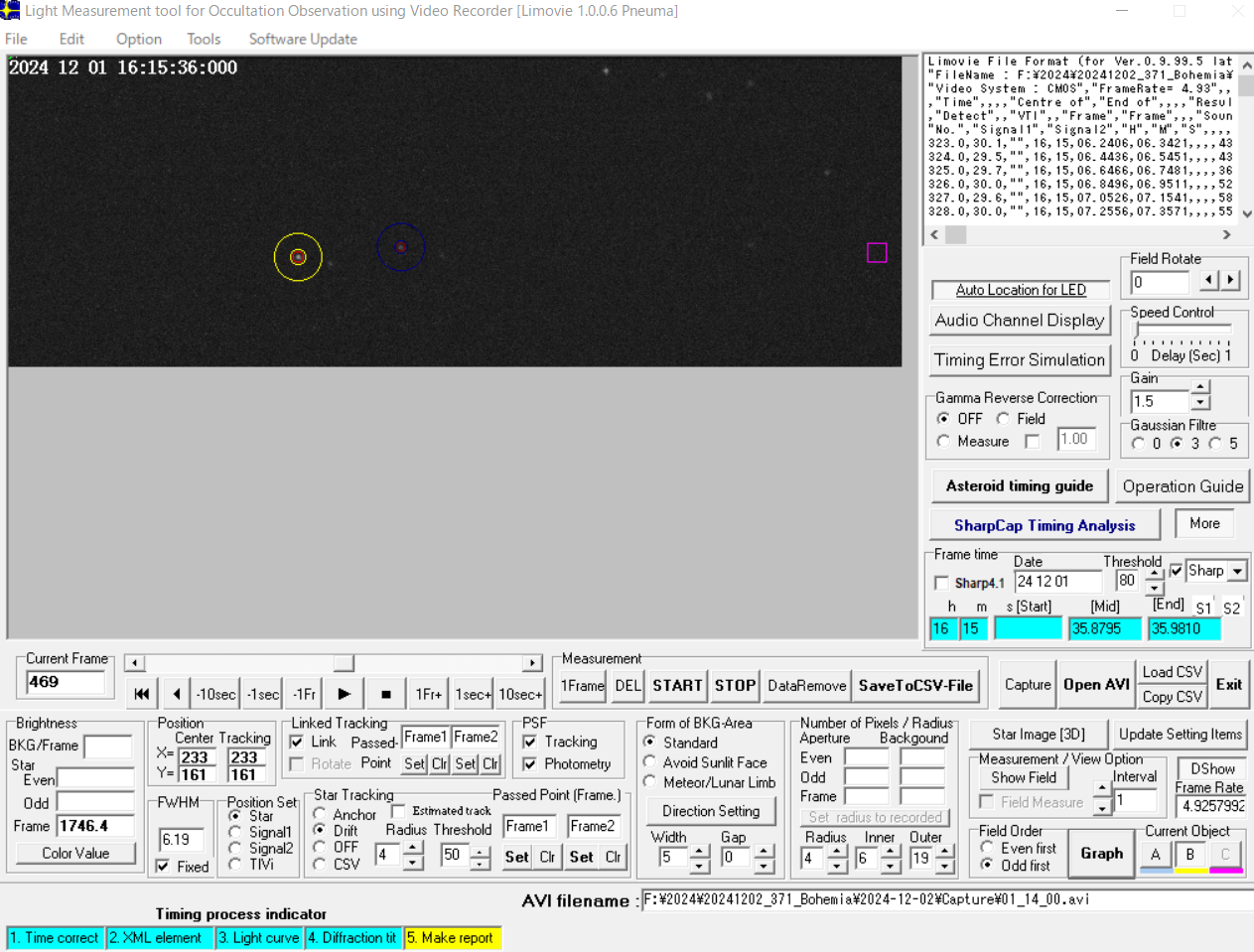This screenshot has width=1254, height=952.
Task: Toggle PSF Photometry checkbox
Action: [530, 764]
